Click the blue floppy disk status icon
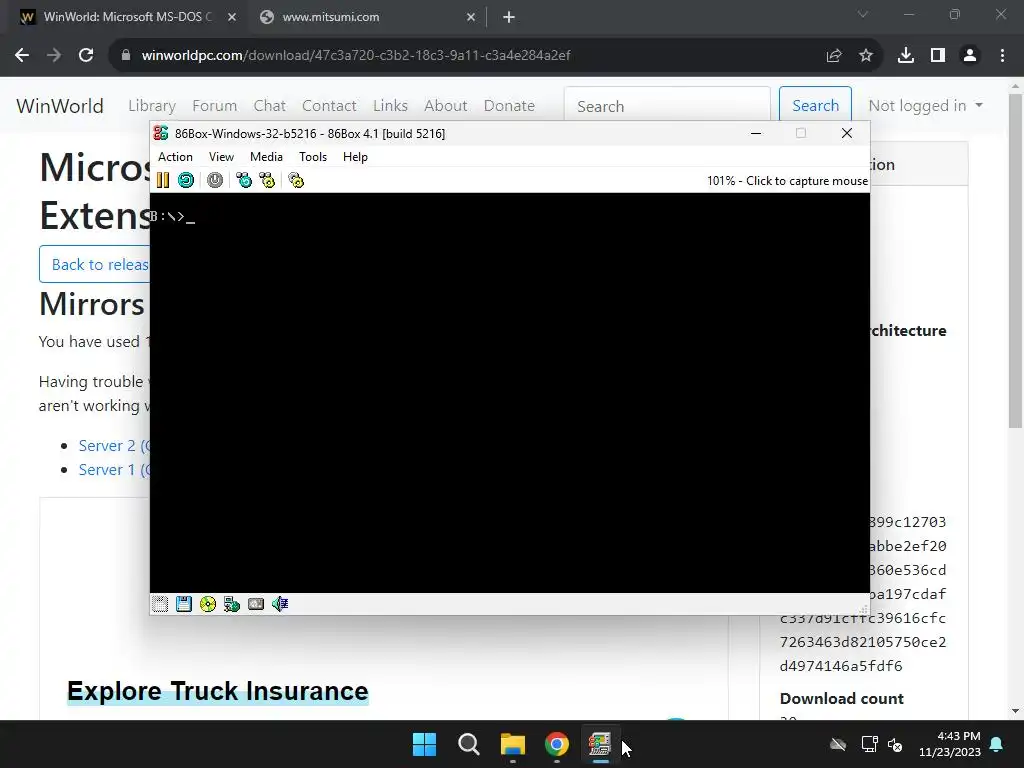 coord(184,604)
